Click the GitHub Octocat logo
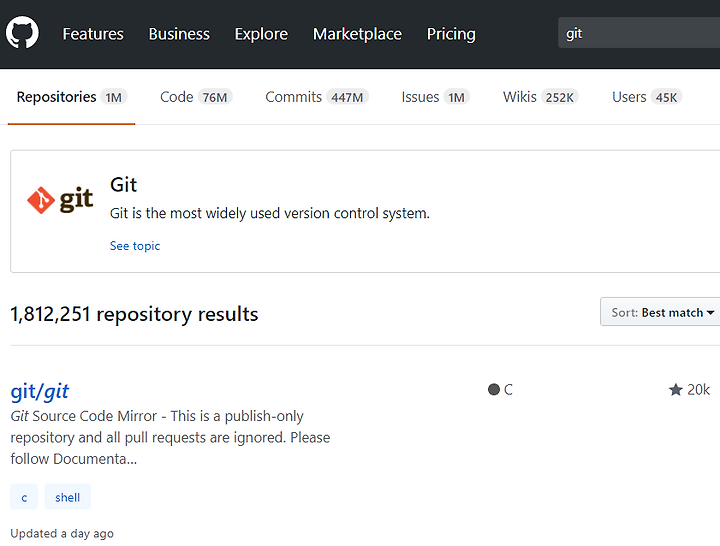 pos(22,33)
